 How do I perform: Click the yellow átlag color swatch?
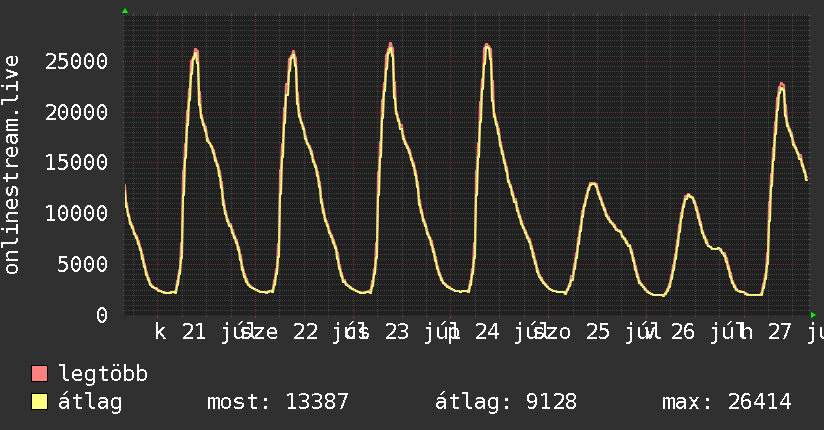point(39,402)
